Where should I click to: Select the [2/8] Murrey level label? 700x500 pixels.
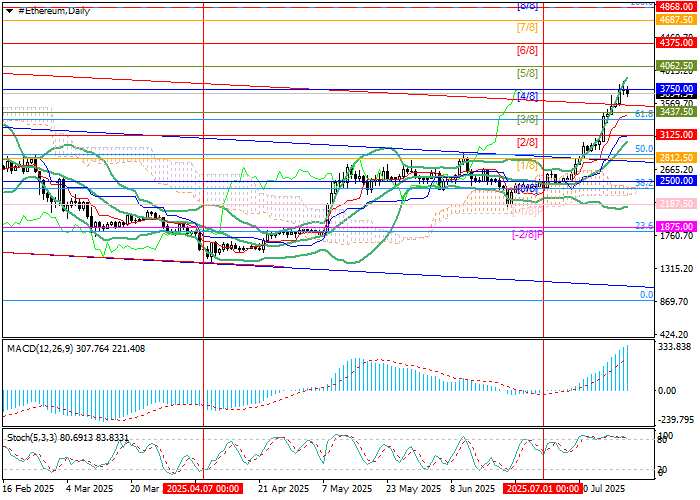527,142
